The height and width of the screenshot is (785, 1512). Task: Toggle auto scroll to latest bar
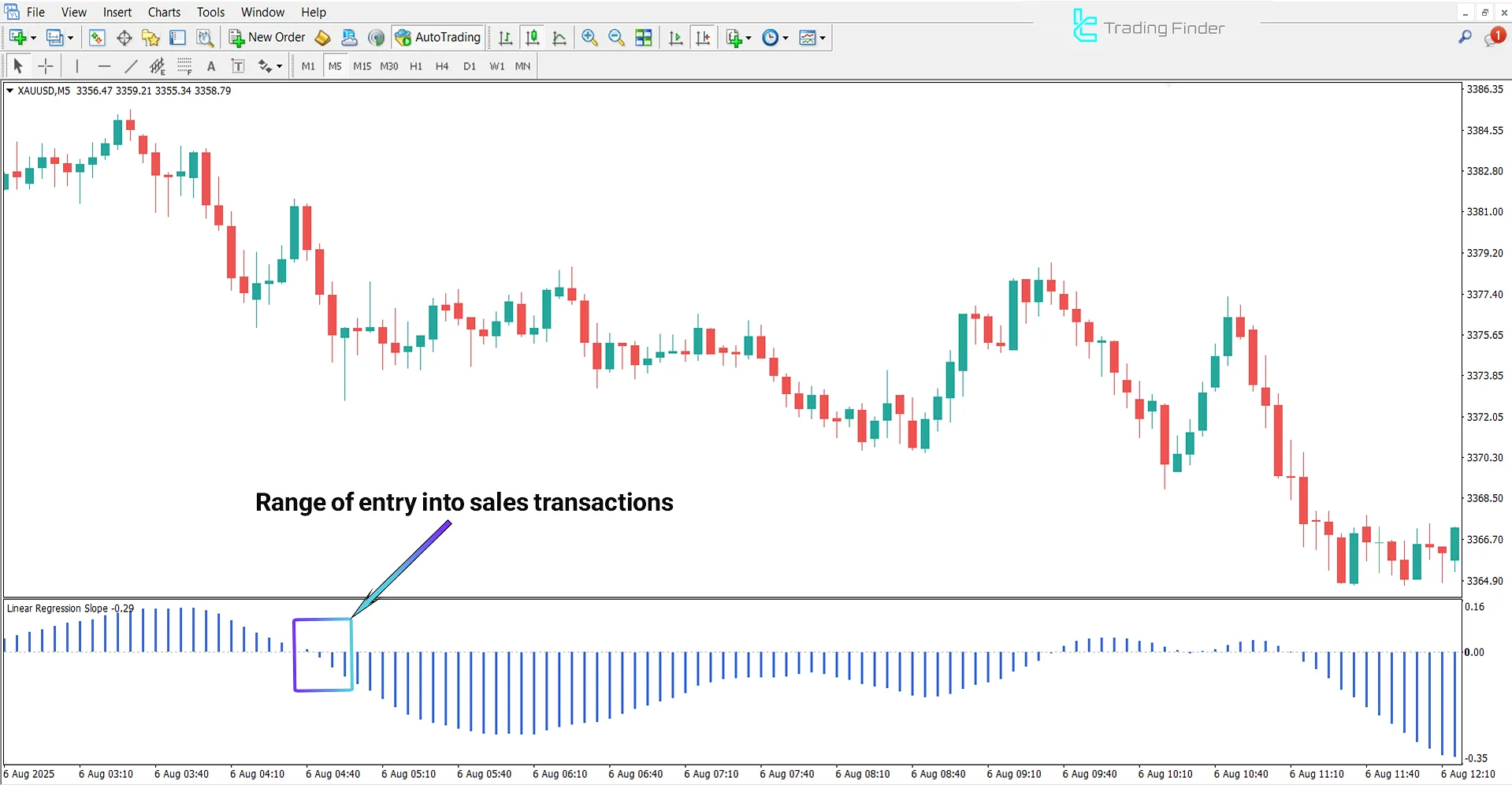675,37
